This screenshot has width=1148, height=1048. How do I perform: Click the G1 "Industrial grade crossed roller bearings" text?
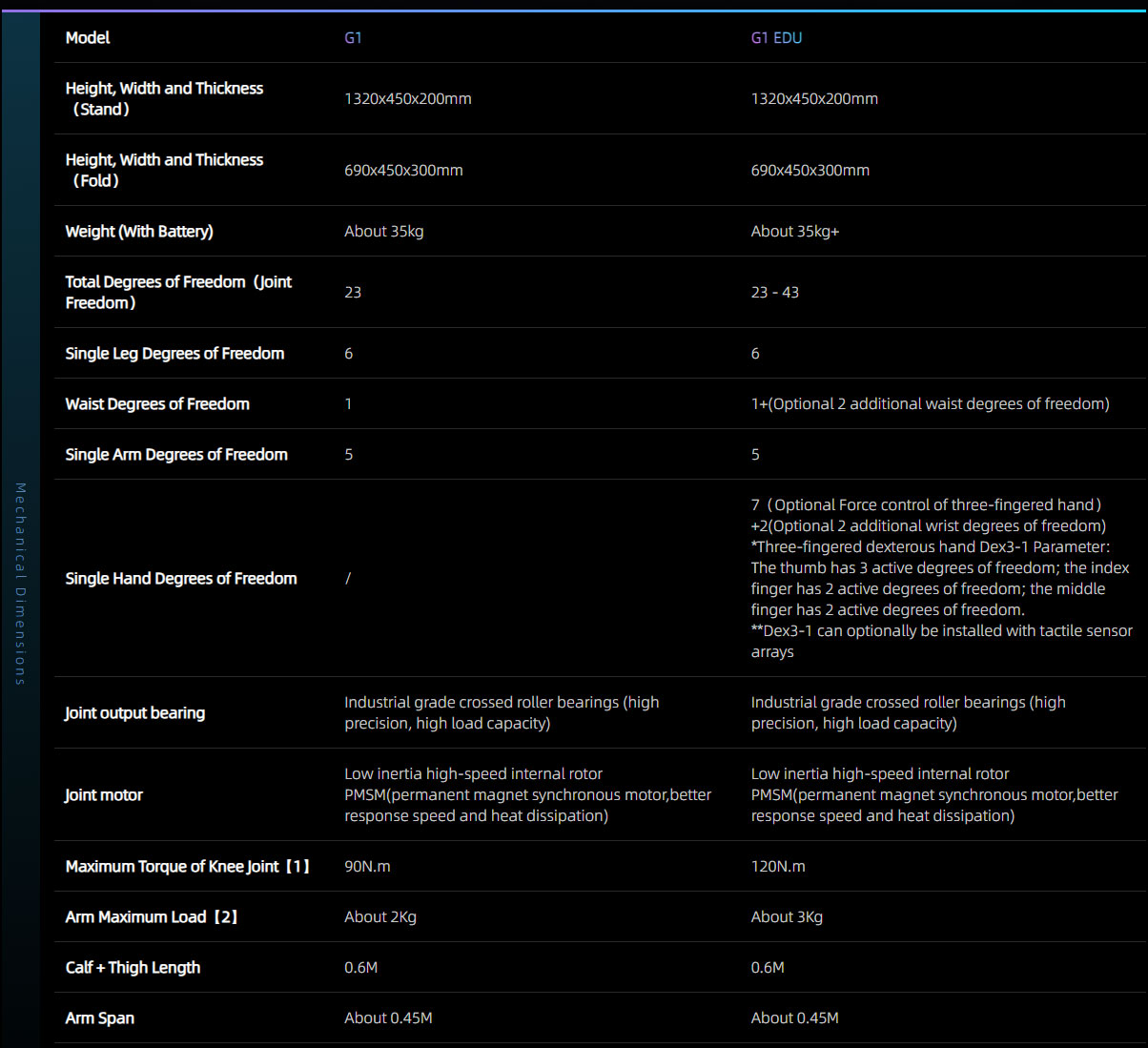click(502, 712)
